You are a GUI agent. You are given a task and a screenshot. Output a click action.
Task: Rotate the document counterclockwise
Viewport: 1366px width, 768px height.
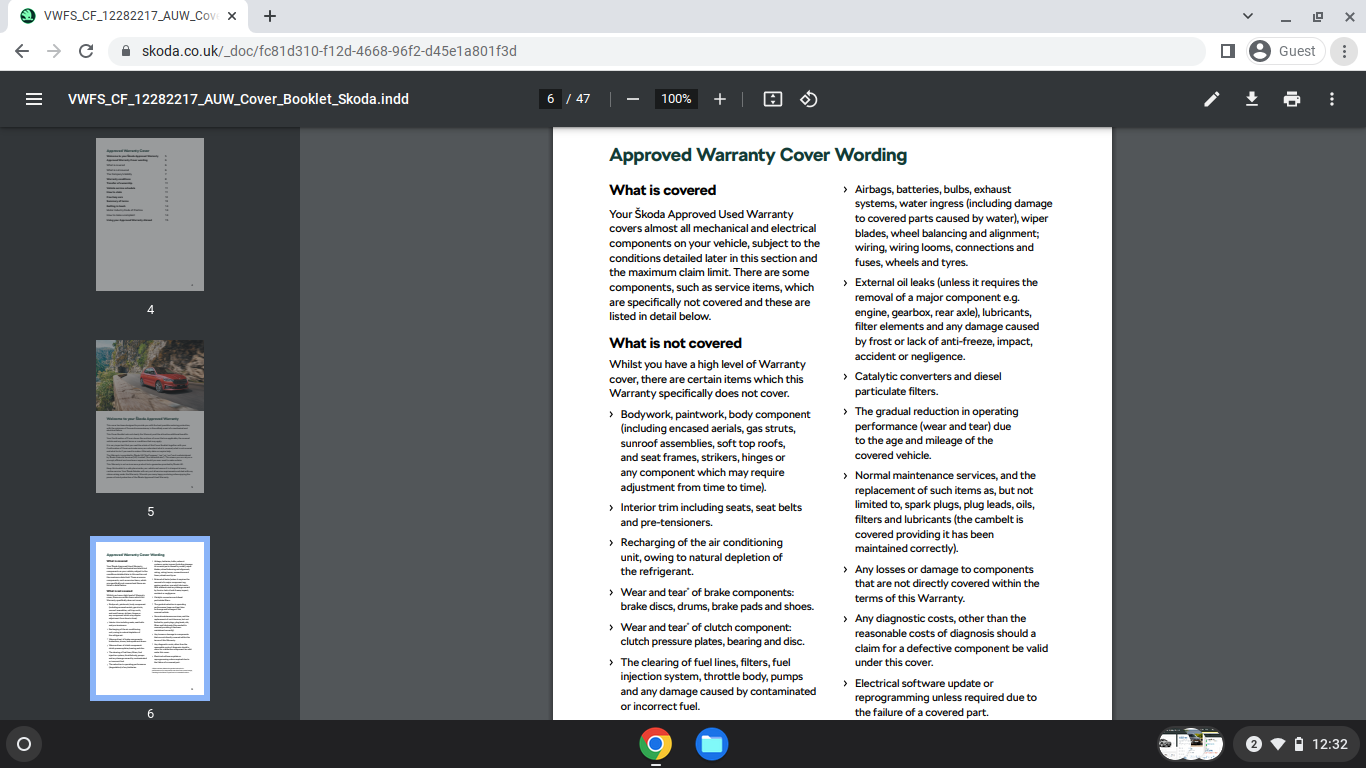click(x=809, y=99)
